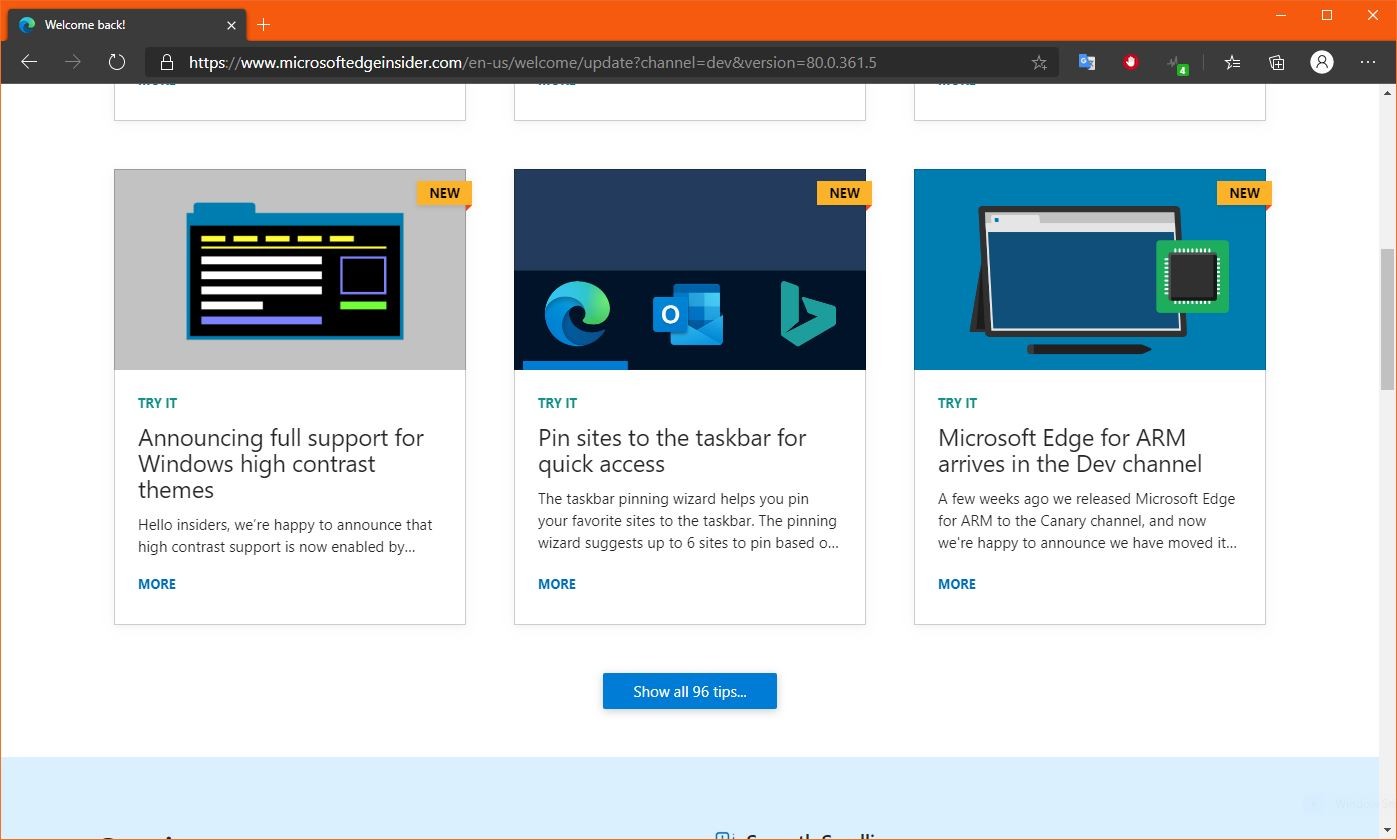Open the translate extension icon
The height and width of the screenshot is (840, 1397).
1087,62
